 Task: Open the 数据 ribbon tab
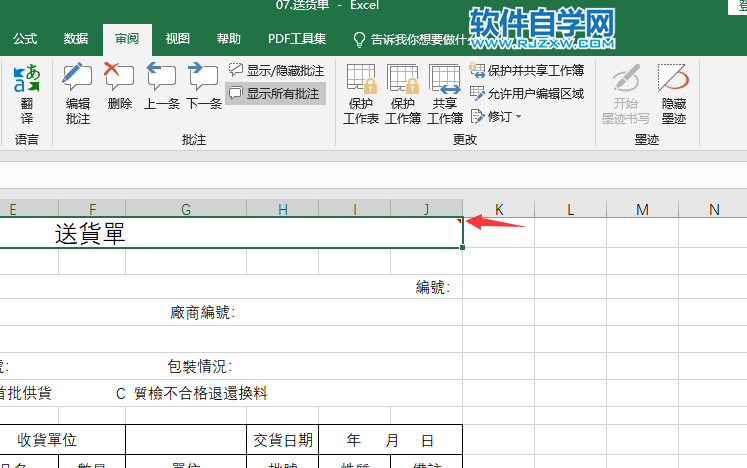[76, 39]
